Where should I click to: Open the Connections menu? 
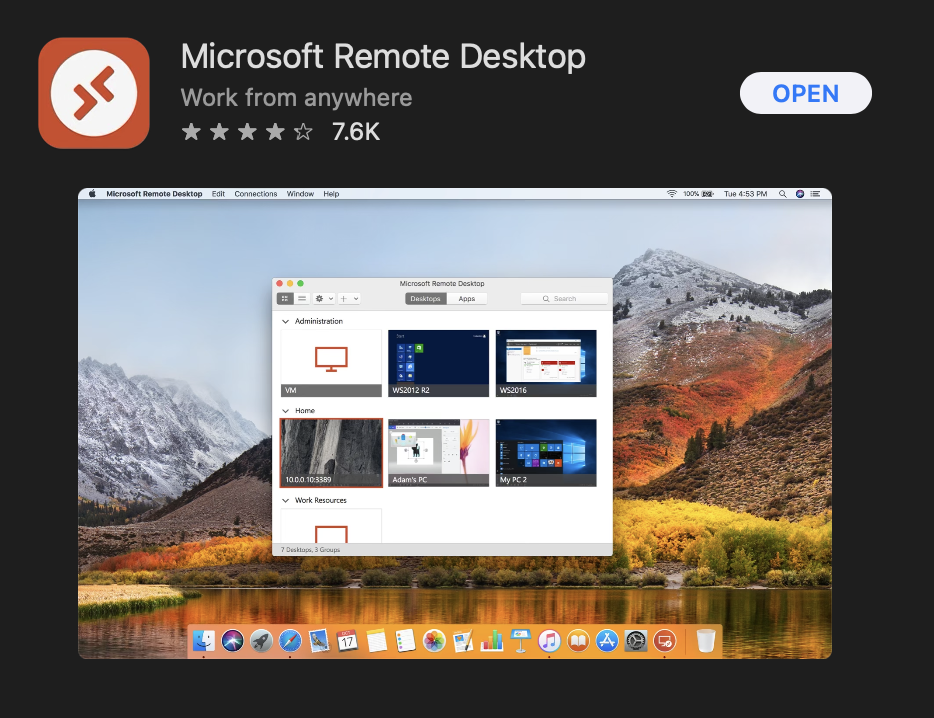256,193
